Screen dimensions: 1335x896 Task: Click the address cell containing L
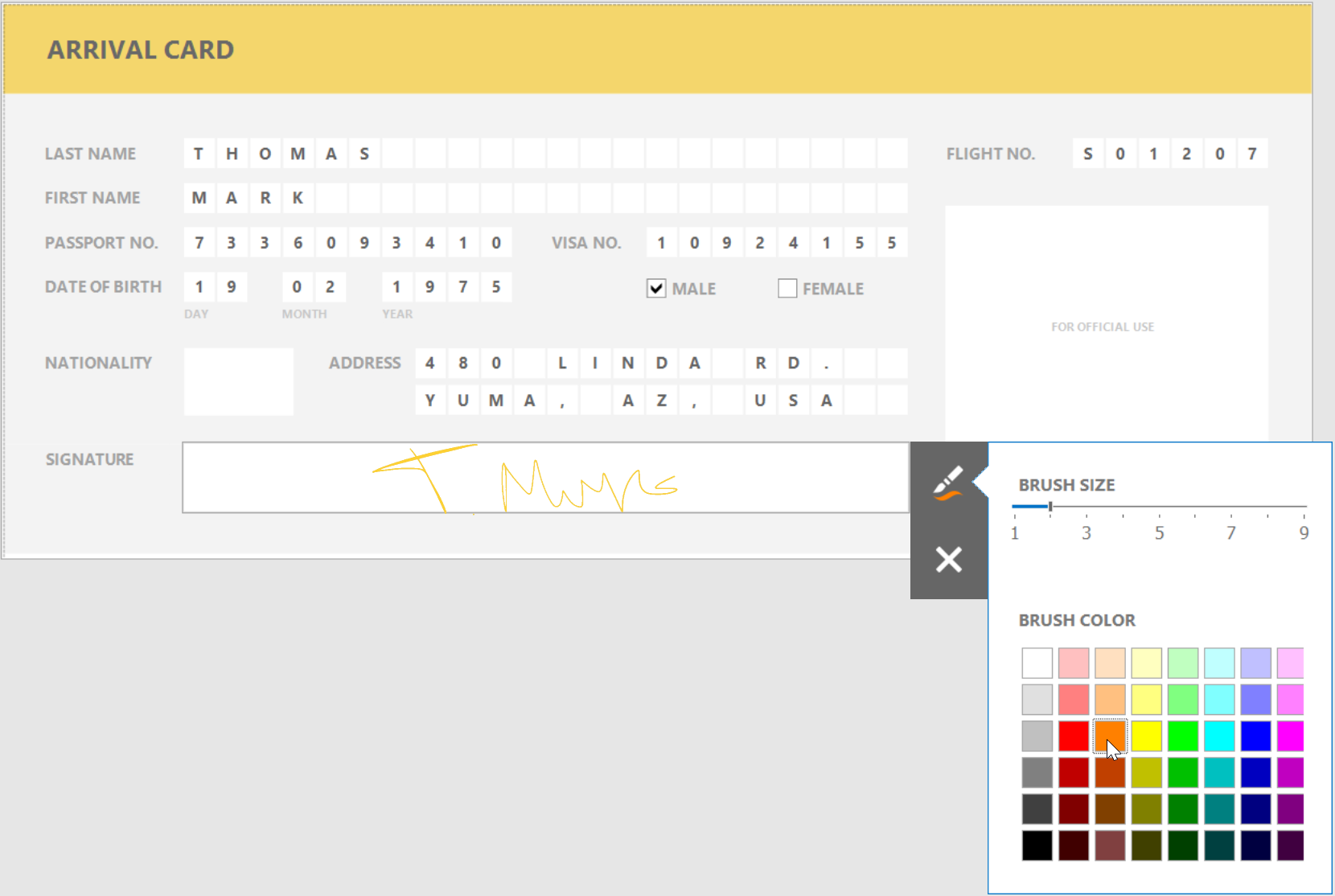(562, 363)
